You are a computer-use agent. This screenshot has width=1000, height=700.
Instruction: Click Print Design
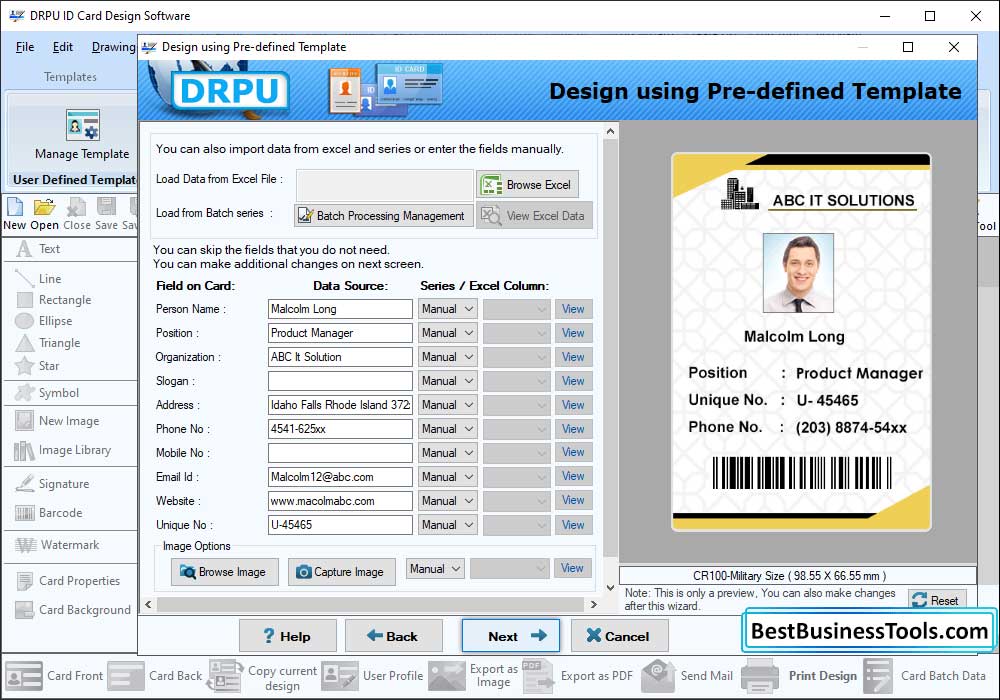(799, 676)
